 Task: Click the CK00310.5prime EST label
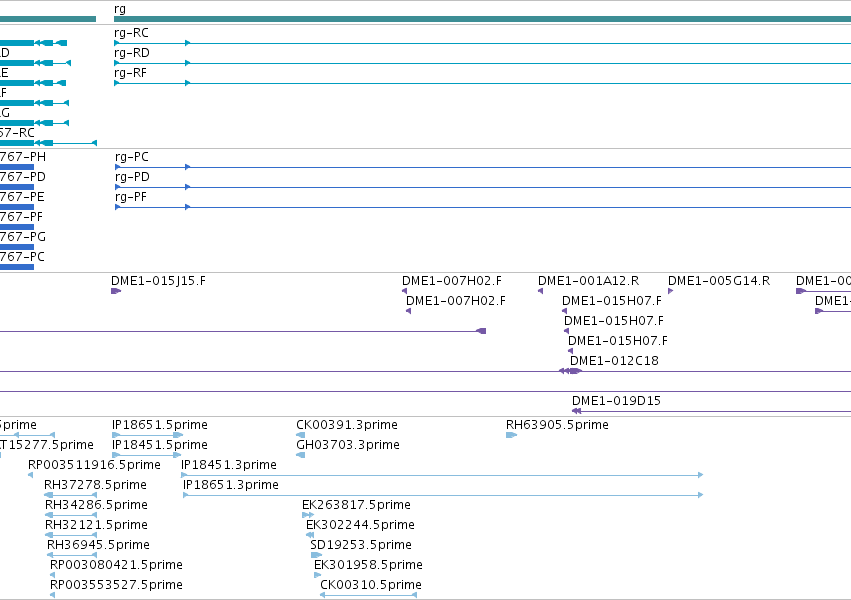371,585
